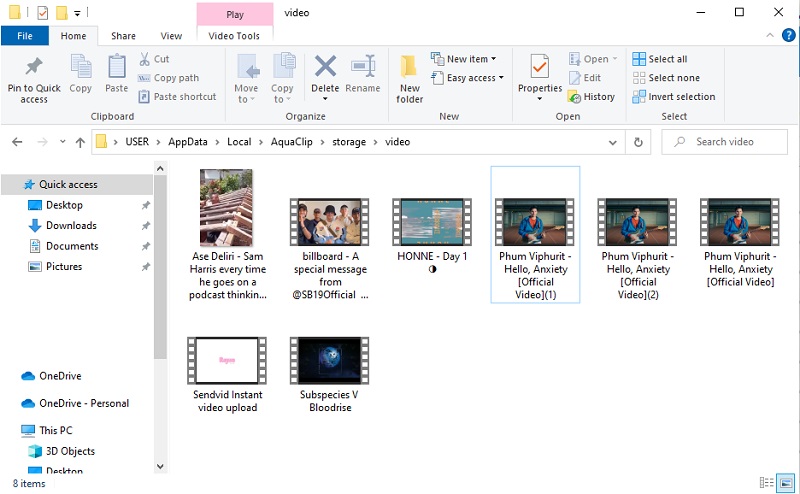Select Phum Viphurit Hello, Anxiety [Official Video](1)
The width and height of the screenshot is (800, 494).
tap(535, 235)
